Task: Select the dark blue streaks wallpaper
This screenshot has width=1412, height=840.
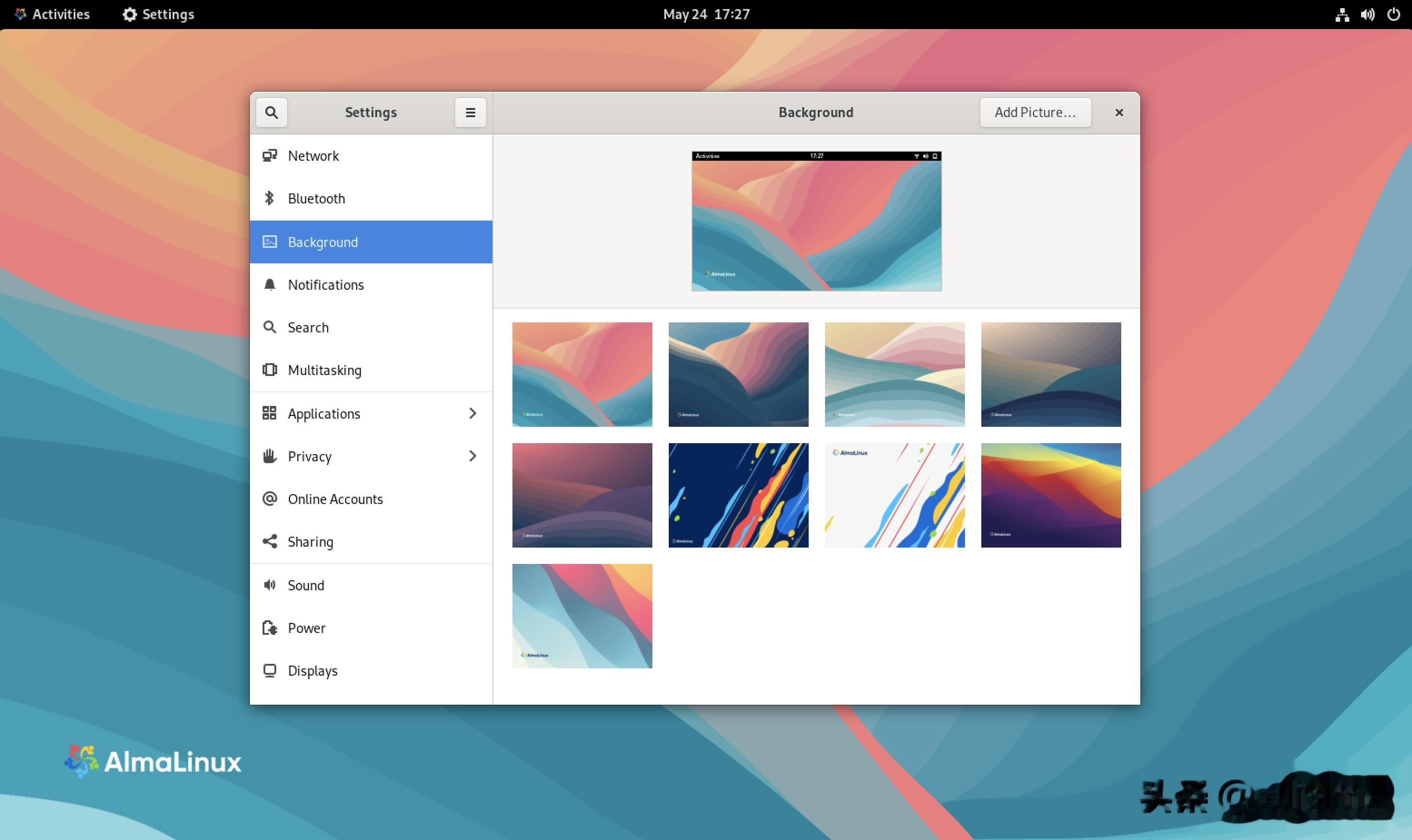Action: click(738, 495)
